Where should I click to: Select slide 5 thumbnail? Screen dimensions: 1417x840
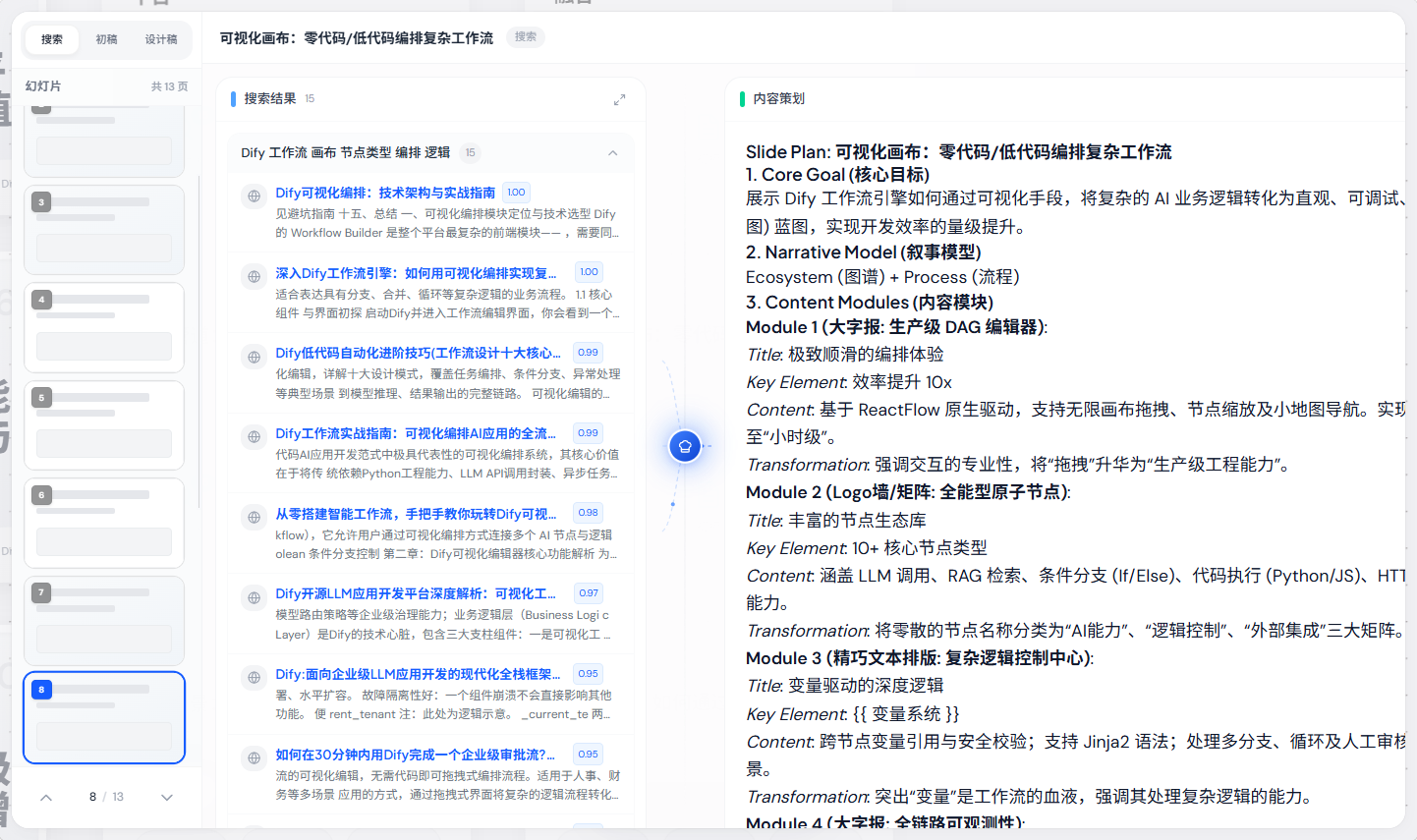pos(104,425)
